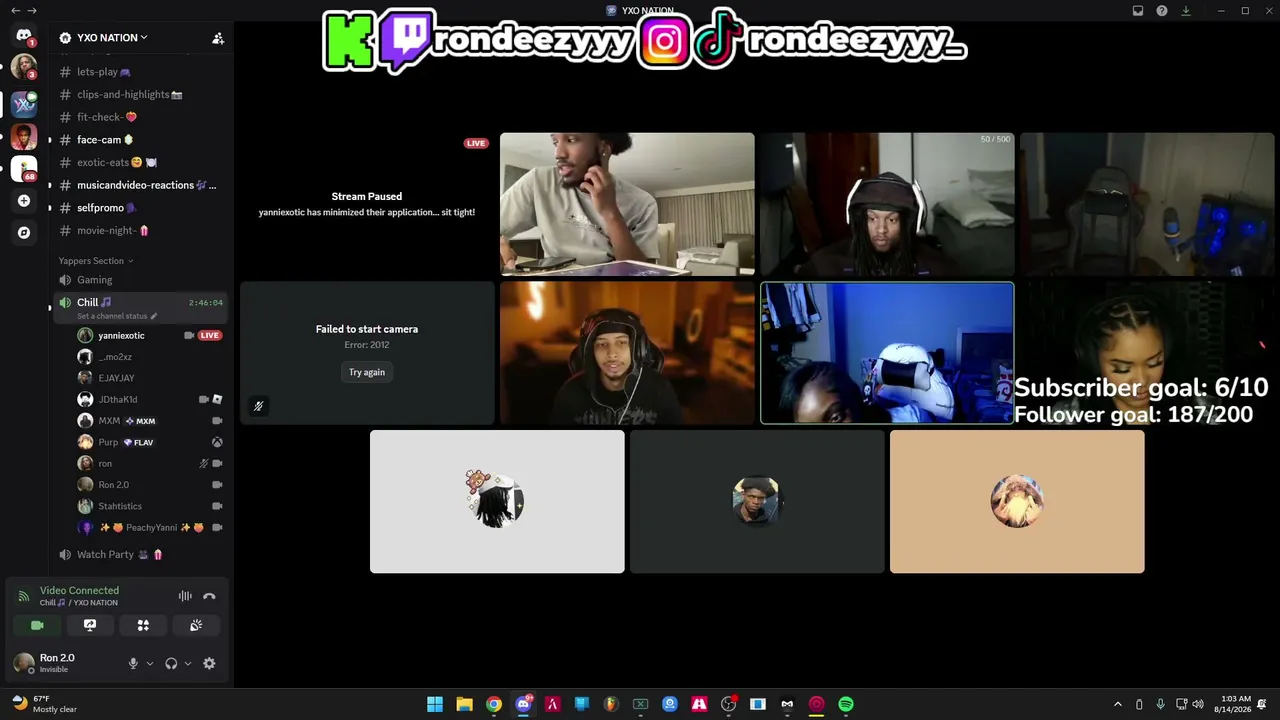Select PeachyYanni in the voice list
This screenshot has width=1280, height=720.
150,527
